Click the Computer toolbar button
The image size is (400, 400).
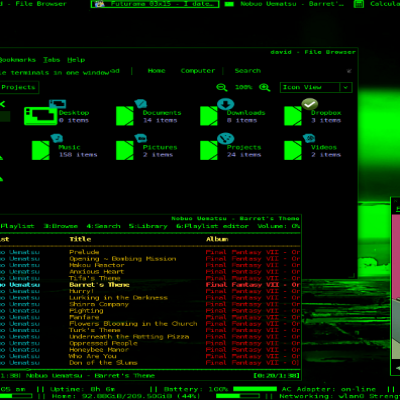[x=198, y=71]
